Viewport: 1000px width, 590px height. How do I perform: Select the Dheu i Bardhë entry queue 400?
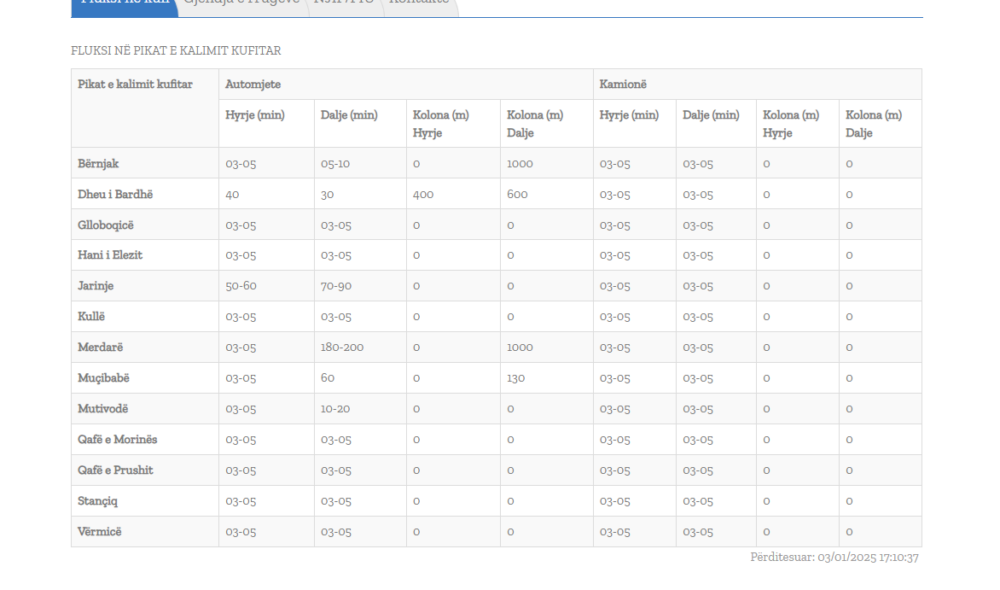click(x=423, y=194)
